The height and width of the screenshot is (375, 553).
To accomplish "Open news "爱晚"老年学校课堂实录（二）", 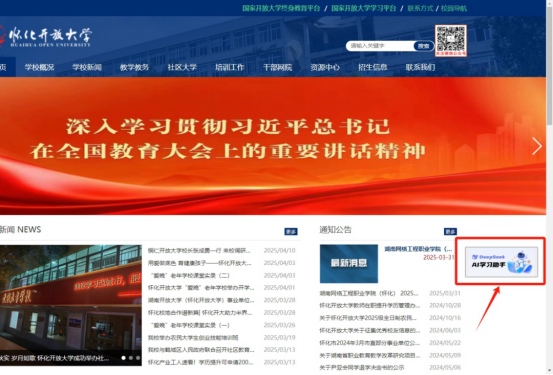I will [x=189, y=276].
